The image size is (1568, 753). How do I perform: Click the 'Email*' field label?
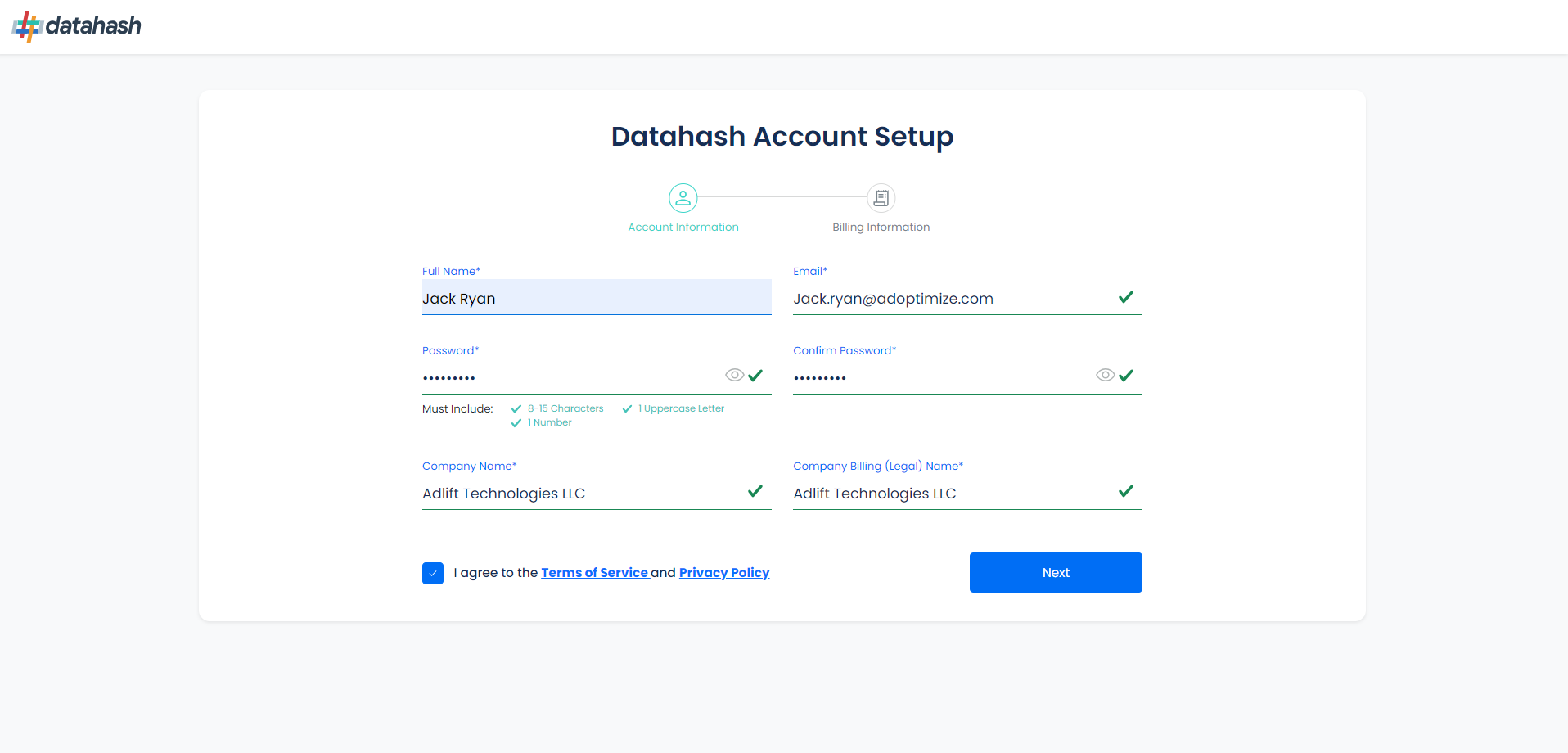click(x=810, y=271)
